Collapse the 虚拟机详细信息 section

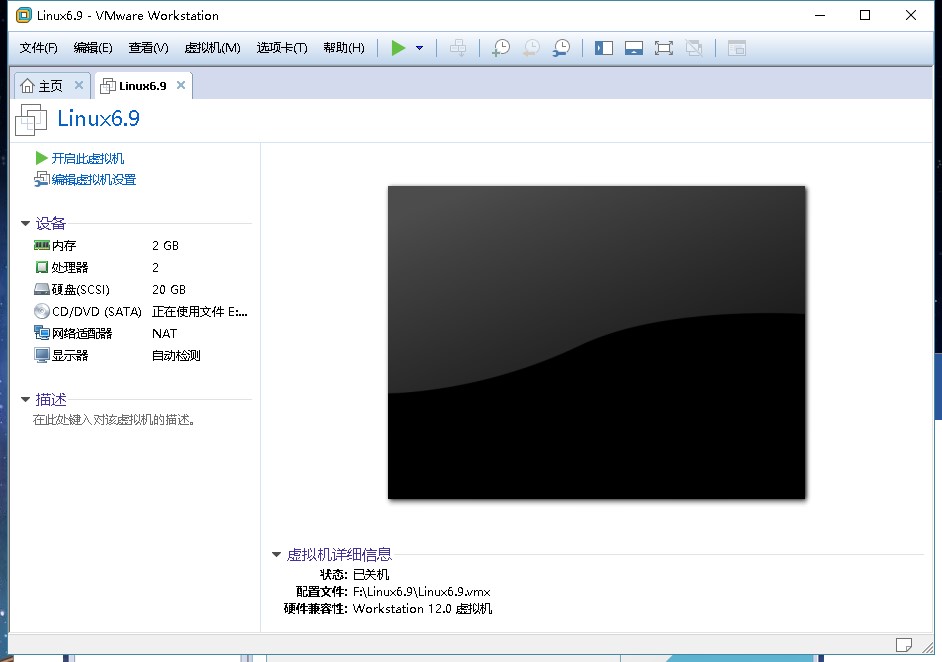coord(276,554)
